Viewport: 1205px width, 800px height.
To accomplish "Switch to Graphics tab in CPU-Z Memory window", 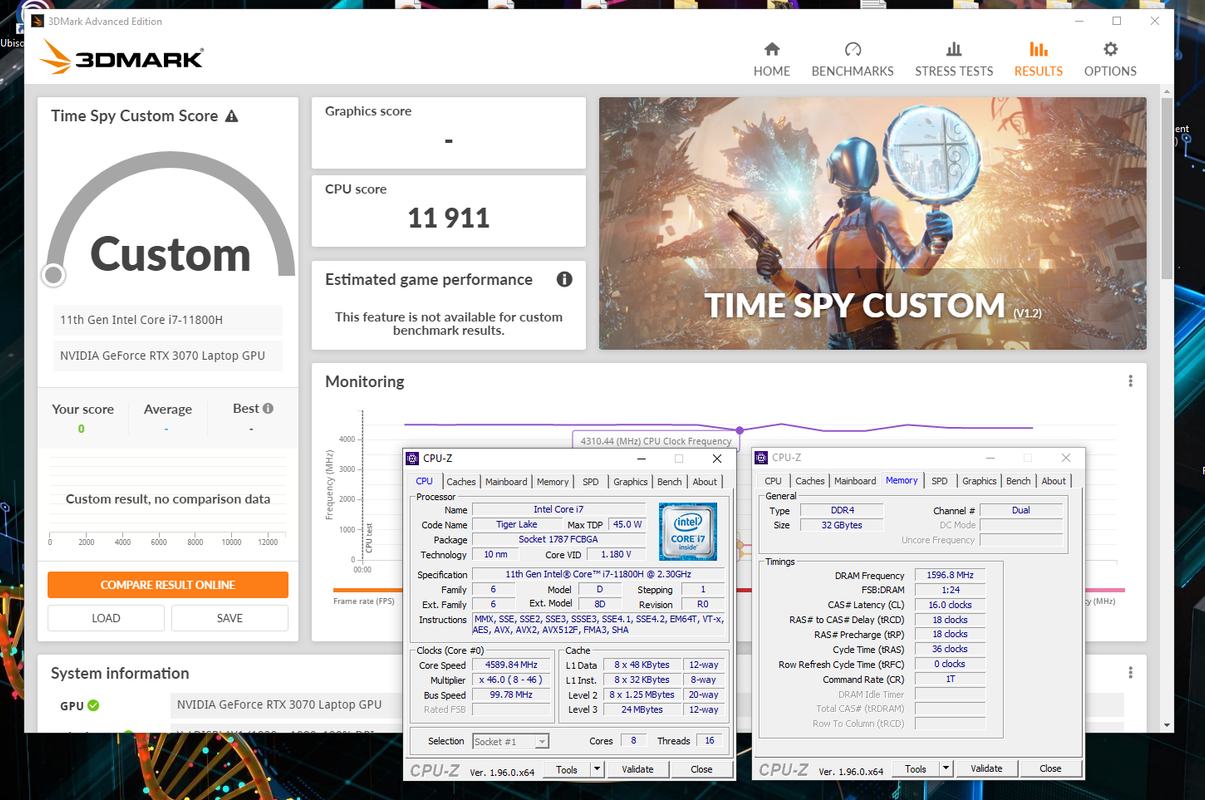I will [x=980, y=481].
